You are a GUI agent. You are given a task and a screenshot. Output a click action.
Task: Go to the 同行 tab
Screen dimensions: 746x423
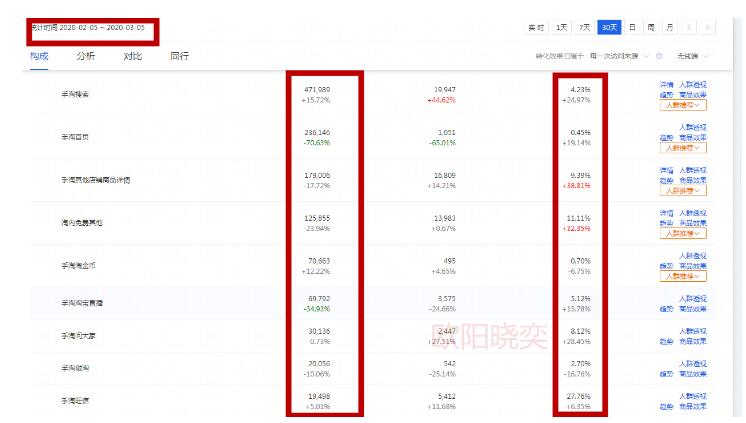(x=179, y=56)
